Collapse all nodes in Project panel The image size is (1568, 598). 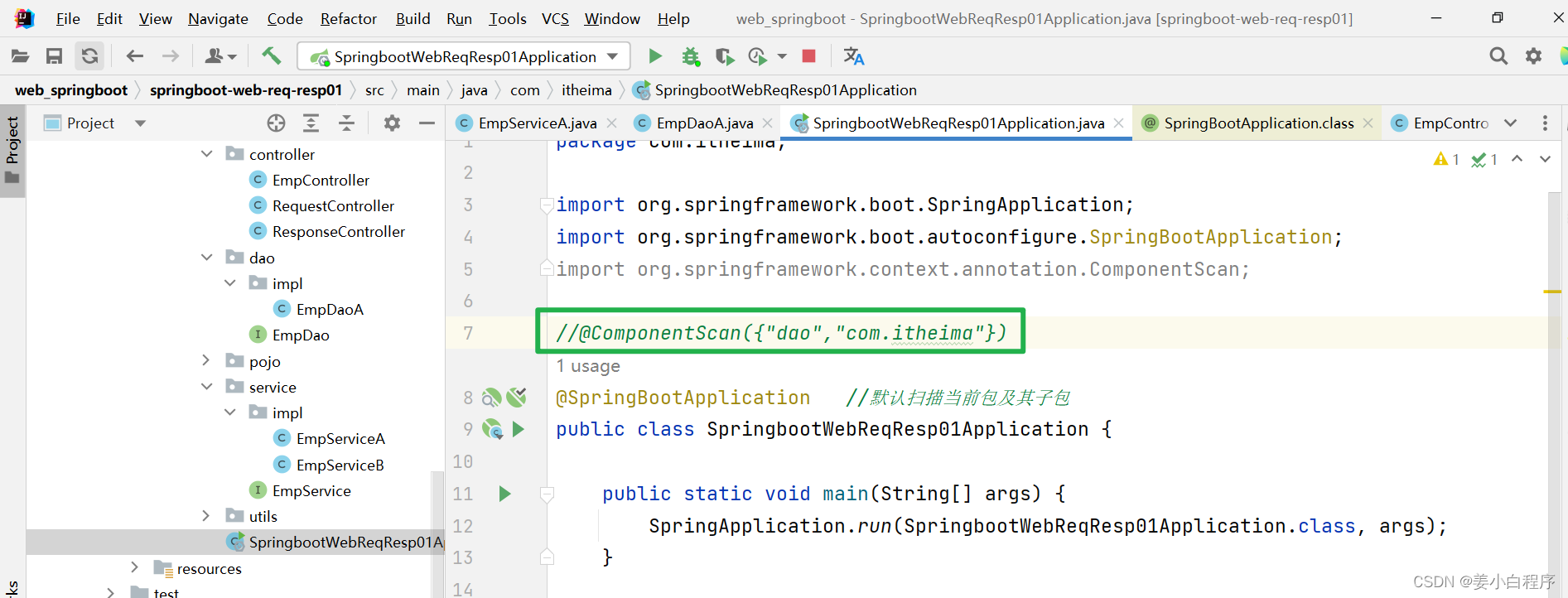[x=347, y=123]
